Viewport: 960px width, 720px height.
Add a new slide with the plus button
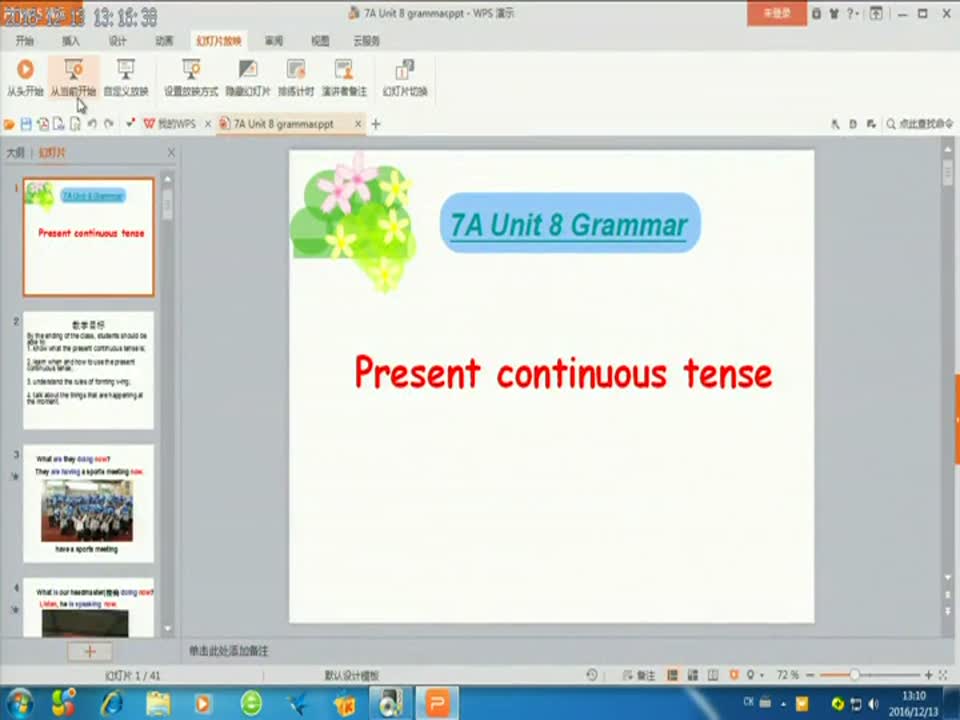[89, 651]
